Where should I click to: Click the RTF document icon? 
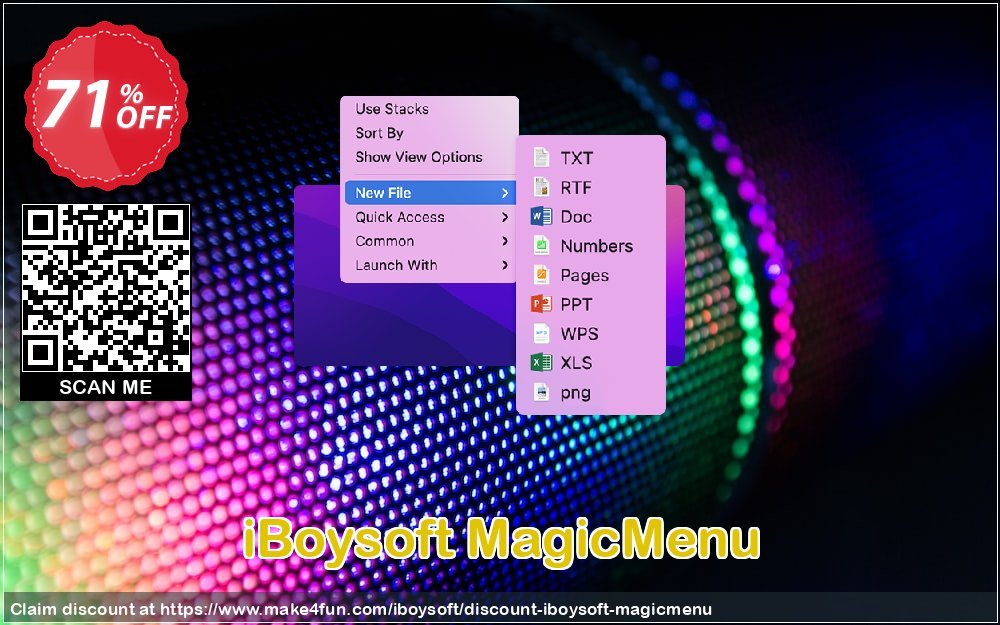(x=541, y=187)
